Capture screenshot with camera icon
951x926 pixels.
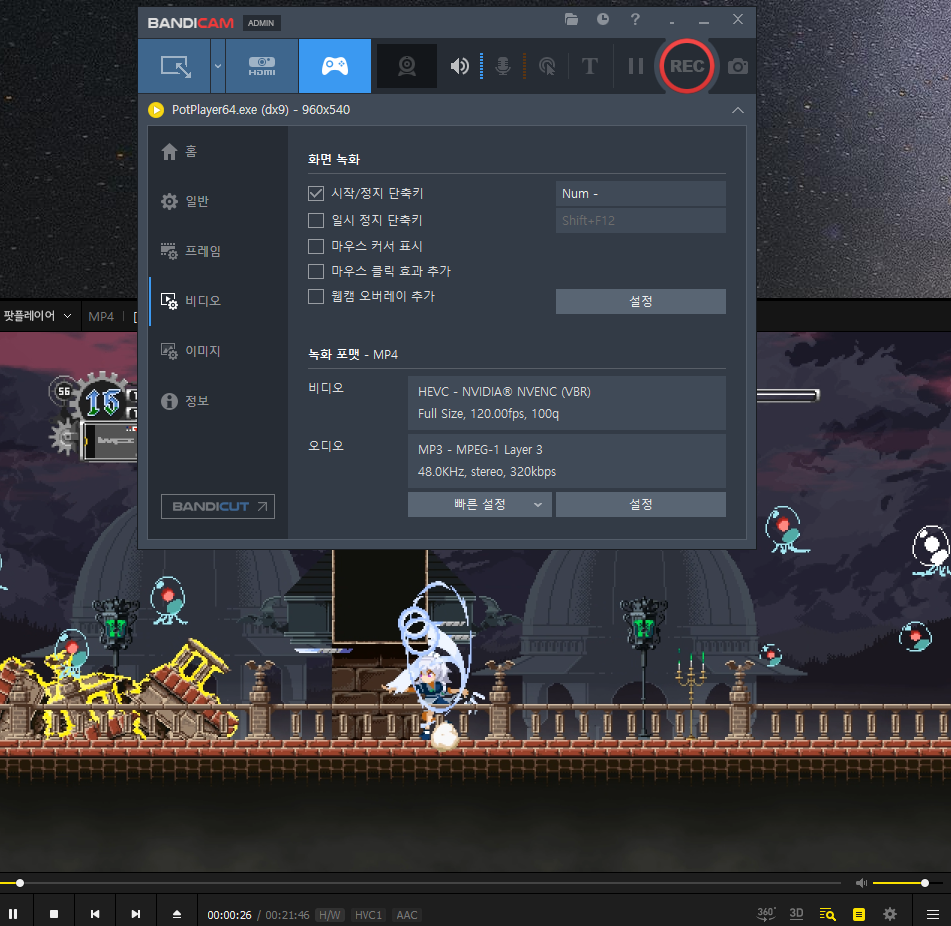pyautogui.click(x=738, y=66)
